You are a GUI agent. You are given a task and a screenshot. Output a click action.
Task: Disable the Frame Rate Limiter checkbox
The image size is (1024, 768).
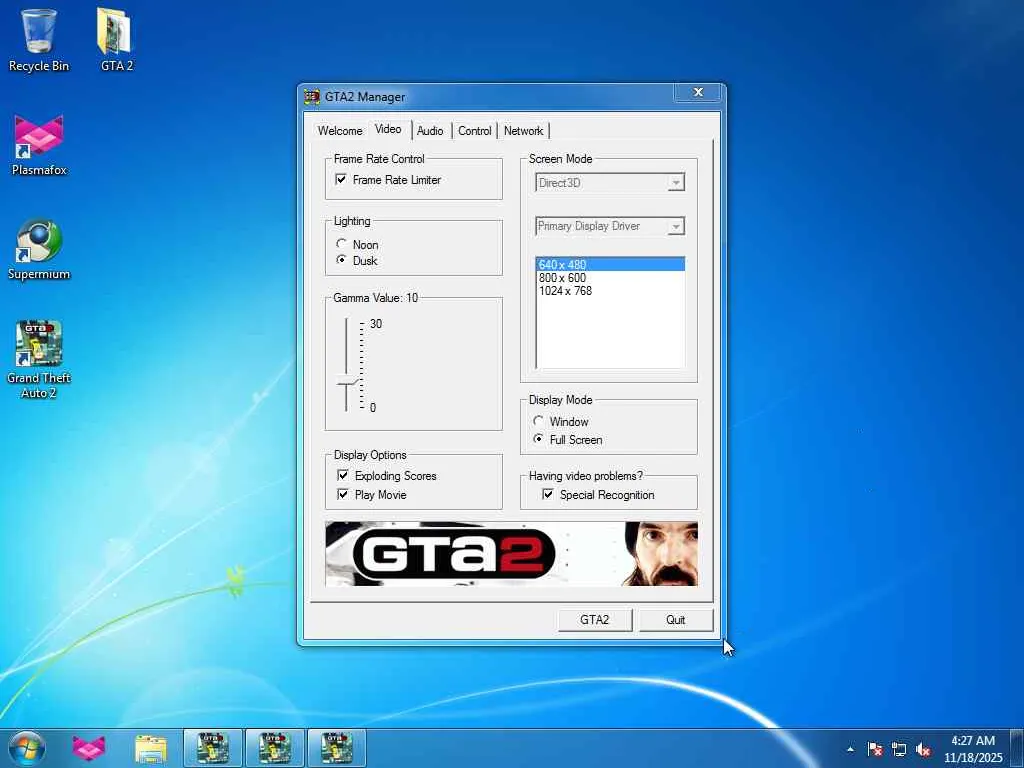coord(341,179)
